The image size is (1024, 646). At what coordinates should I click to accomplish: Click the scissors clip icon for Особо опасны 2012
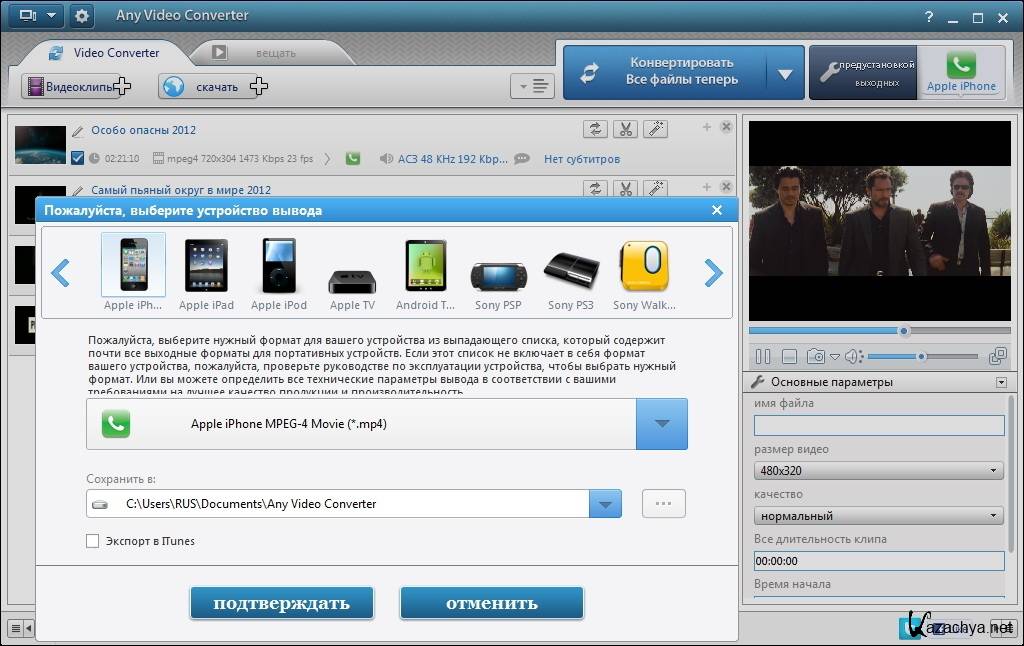coord(625,129)
